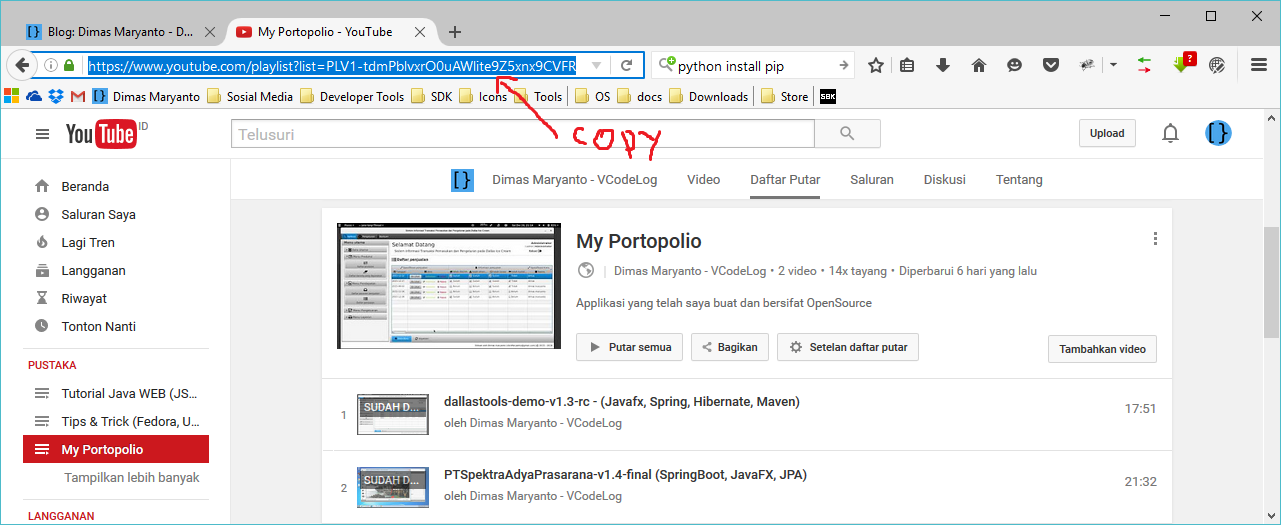Open the green download manager extension icon
This screenshot has height=525, width=1281.
[1182, 64]
